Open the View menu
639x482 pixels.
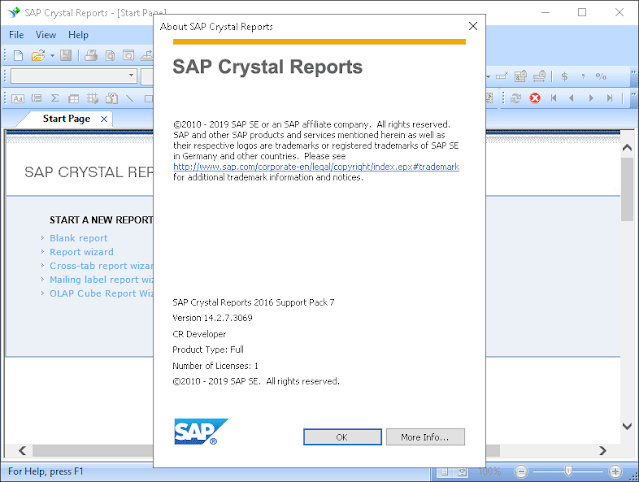[46, 35]
